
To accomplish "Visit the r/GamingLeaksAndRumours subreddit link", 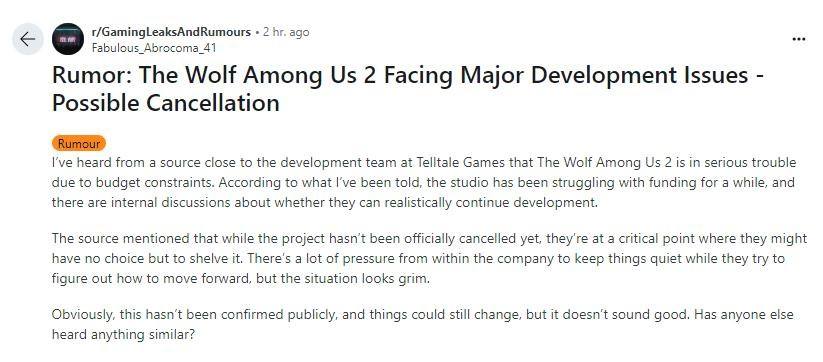I will [171, 32].
